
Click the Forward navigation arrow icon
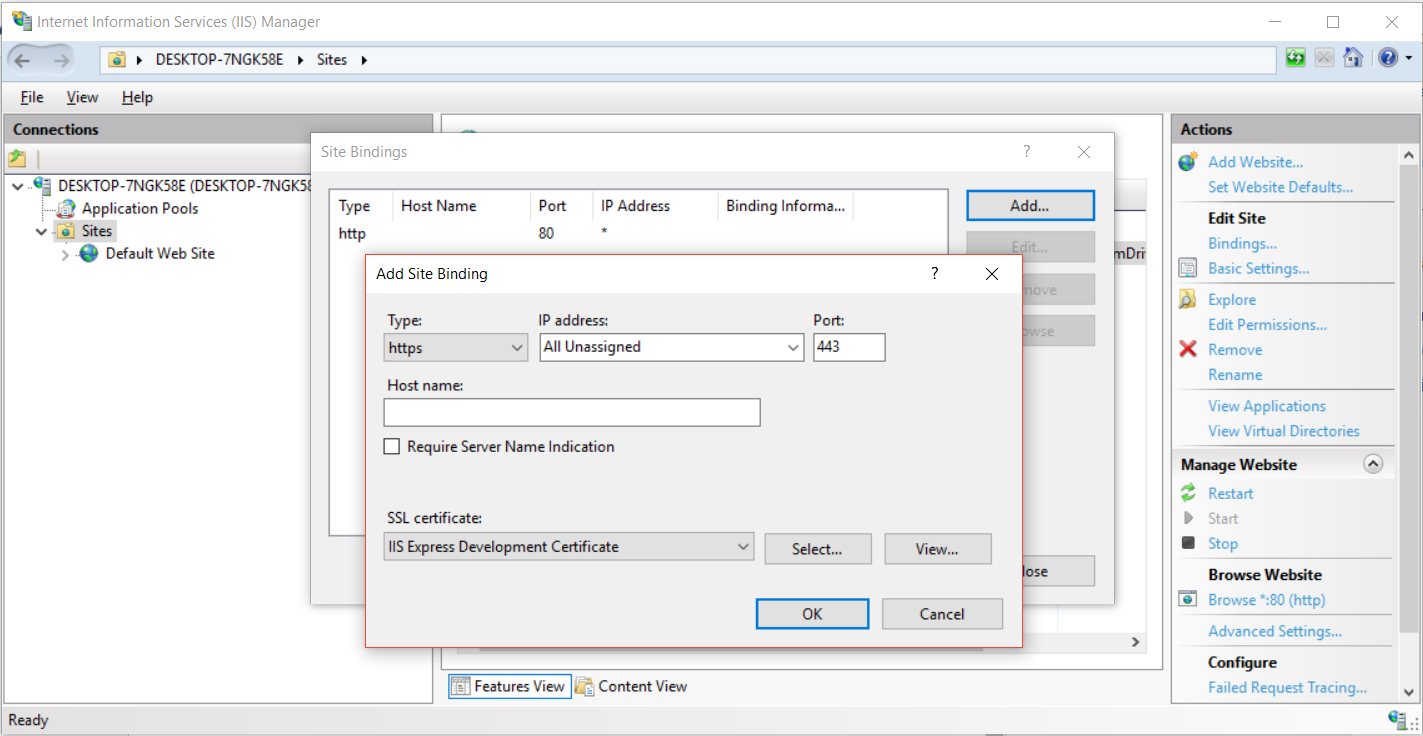click(62, 60)
